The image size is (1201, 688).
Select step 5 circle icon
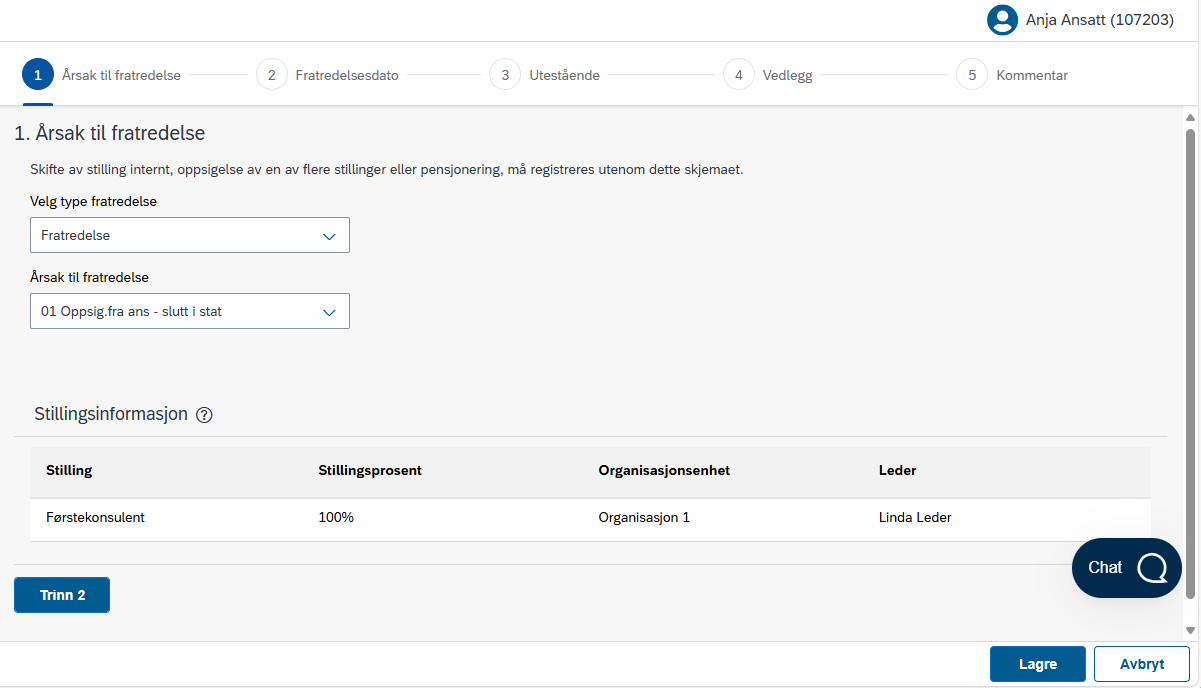tap(972, 75)
